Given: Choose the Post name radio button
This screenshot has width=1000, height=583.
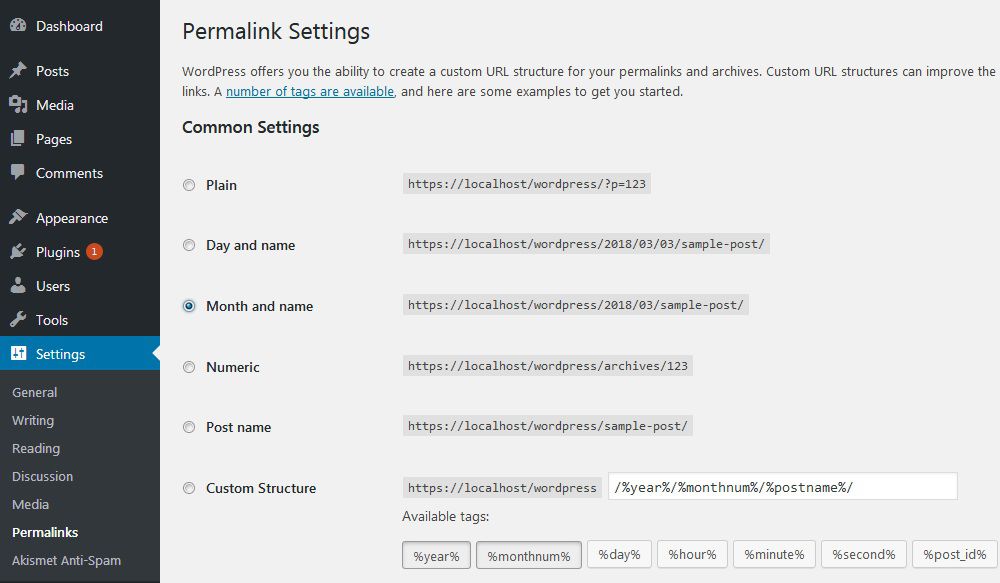Looking at the screenshot, I should point(189,427).
